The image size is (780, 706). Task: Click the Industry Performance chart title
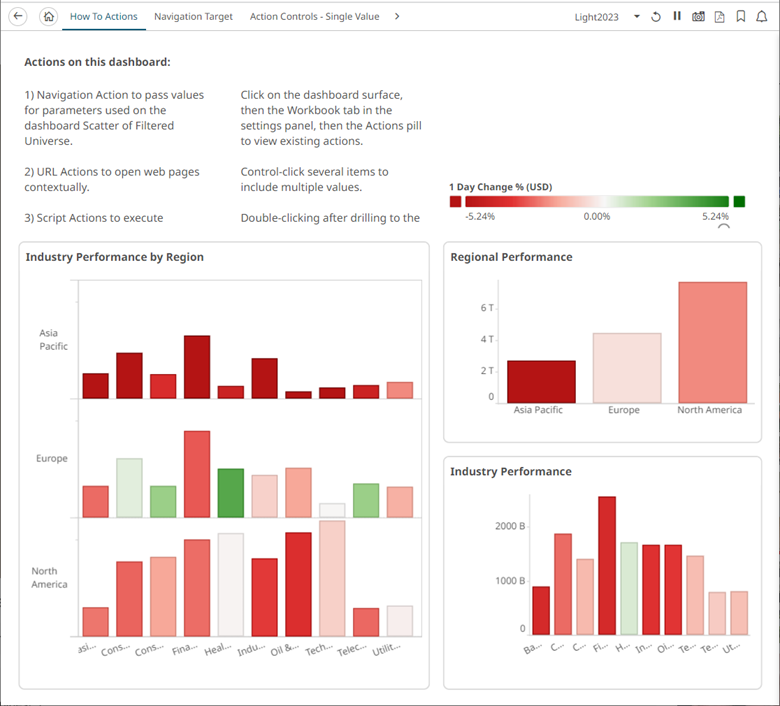pyautogui.click(x=511, y=471)
